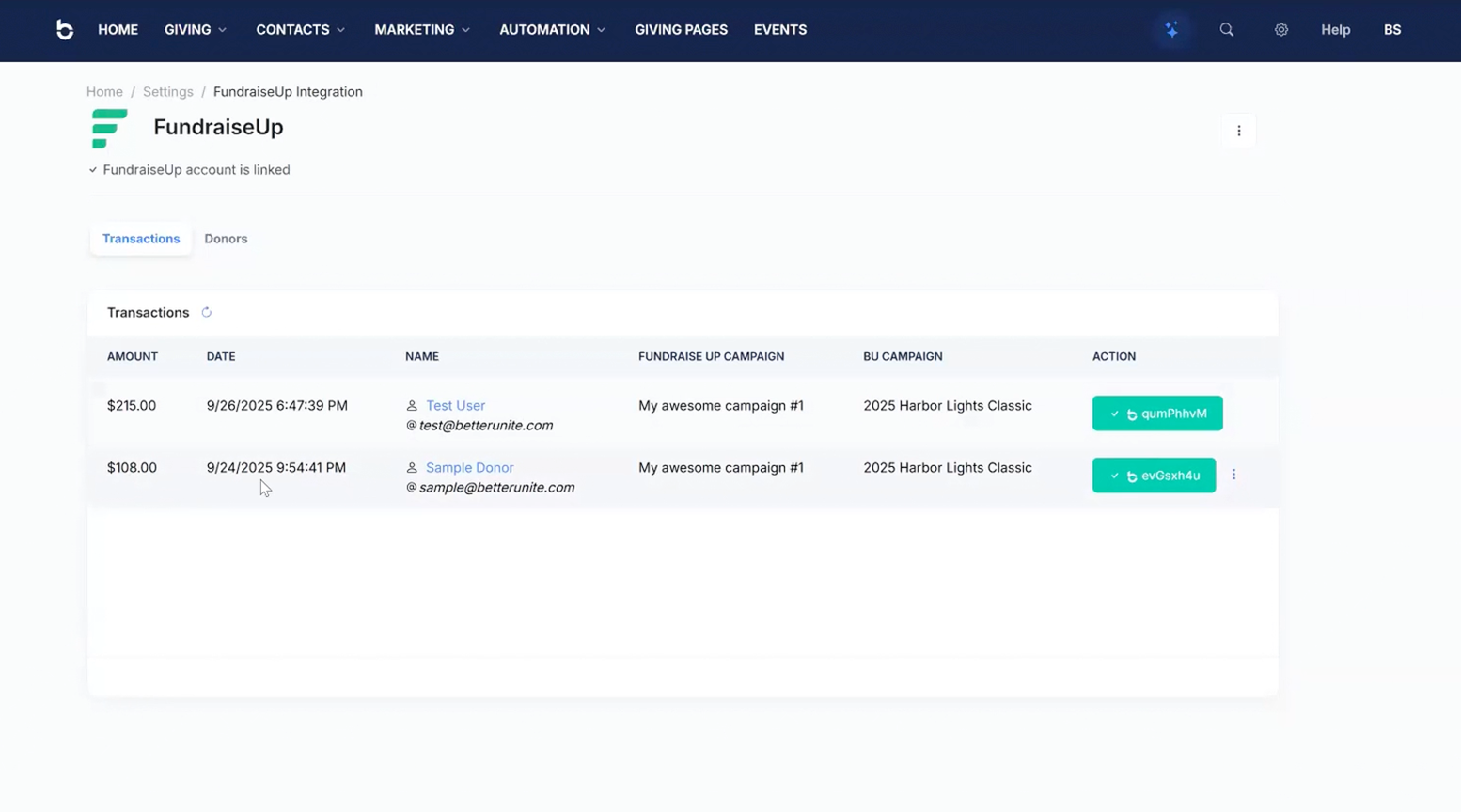This screenshot has height=812, width=1461.
Task: Click the date 9/24/2025 9:54:41 PM
Action: tap(276, 468)
